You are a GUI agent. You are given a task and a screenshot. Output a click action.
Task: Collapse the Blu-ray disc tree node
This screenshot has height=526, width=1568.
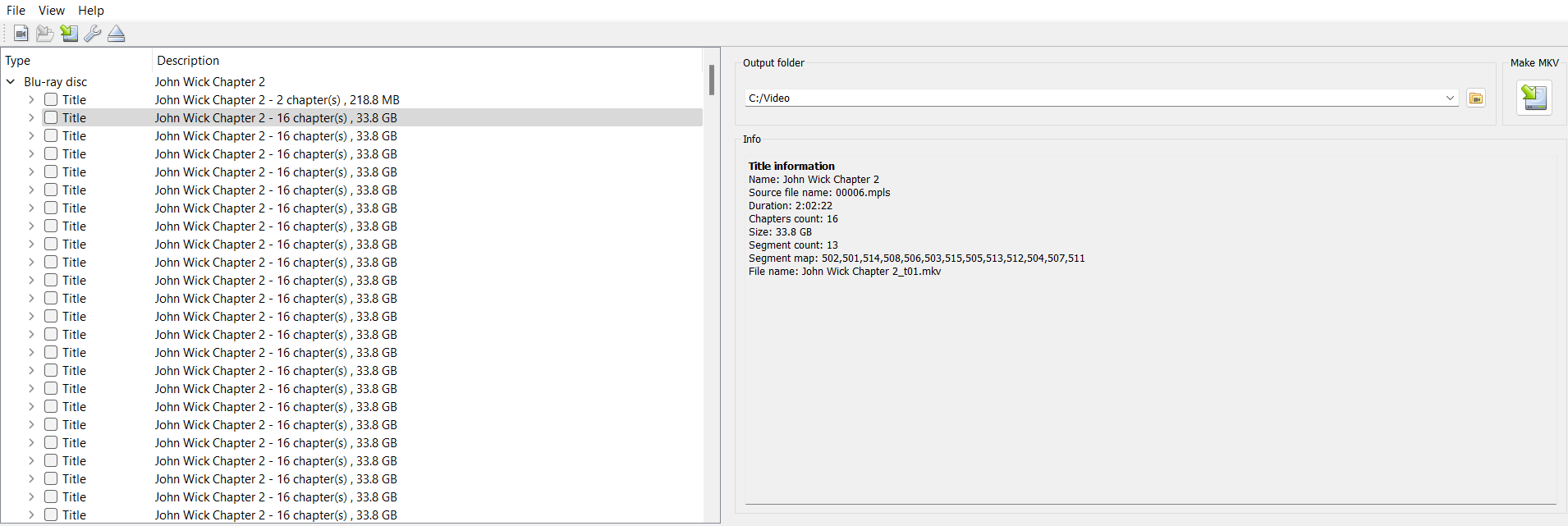(11, 82)
